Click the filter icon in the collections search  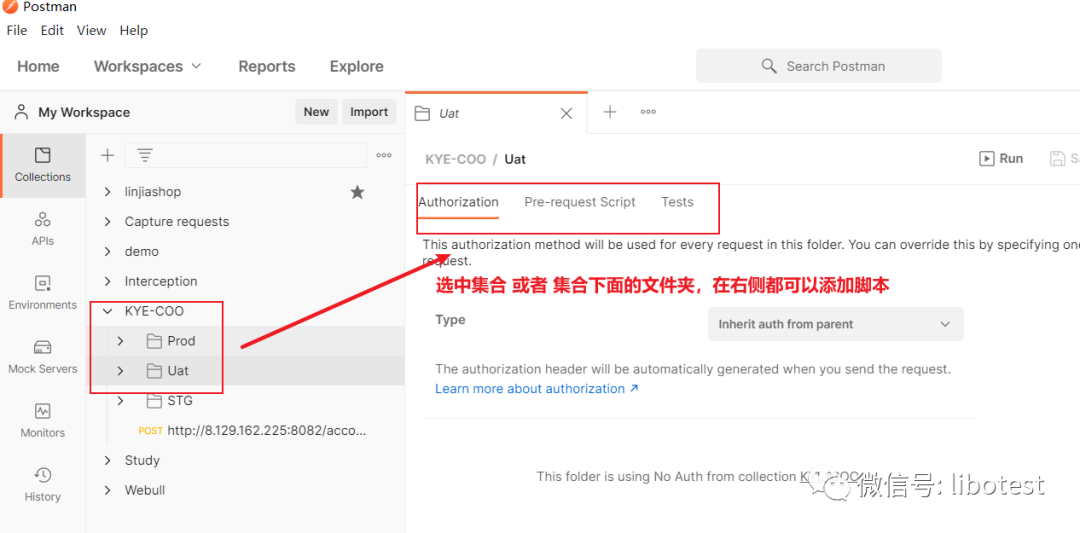click(x=145, y=156)
